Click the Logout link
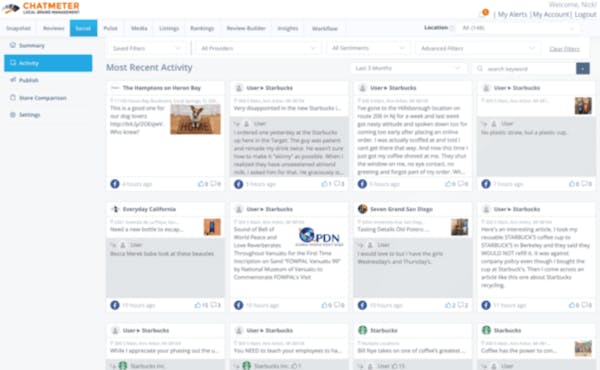The width and height of the screenshot is (600, 370). click(585, 15)
